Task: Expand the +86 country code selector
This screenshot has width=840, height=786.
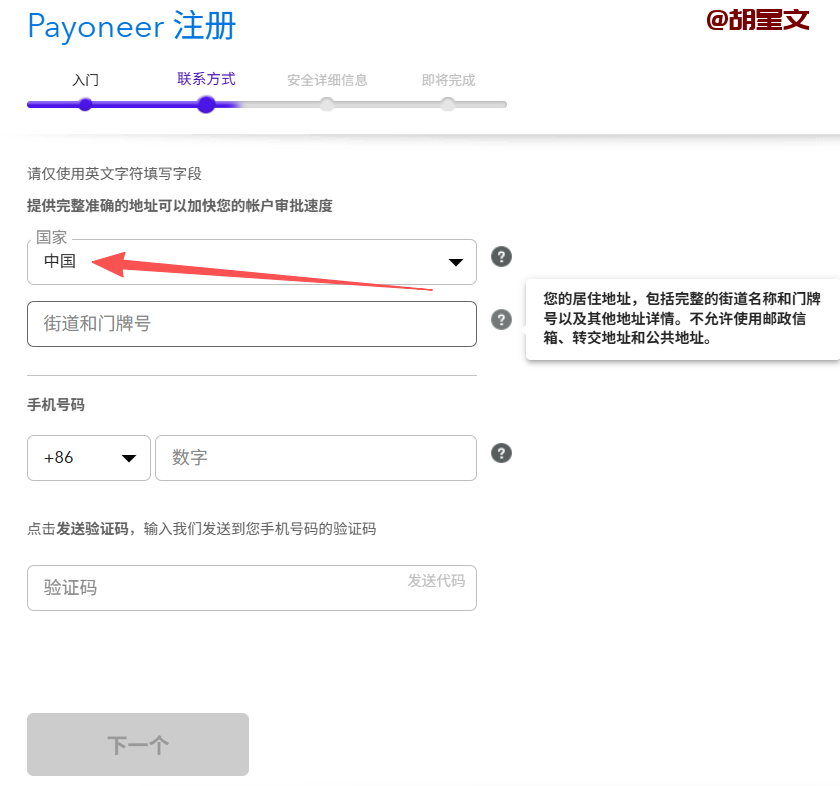Action: pyautogui.click(x=89, y=458)
